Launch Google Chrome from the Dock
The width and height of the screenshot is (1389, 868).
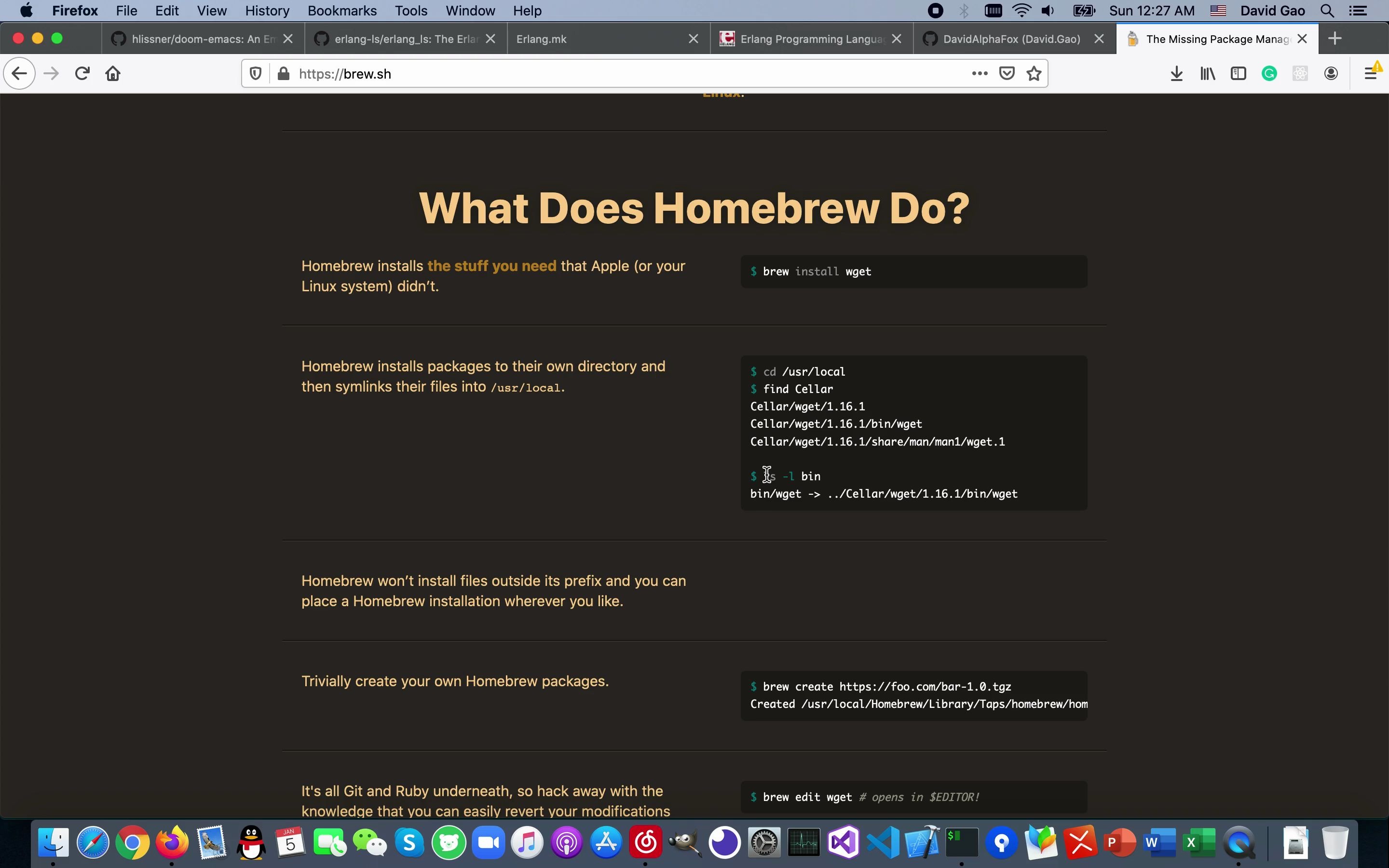click(133, 842)
